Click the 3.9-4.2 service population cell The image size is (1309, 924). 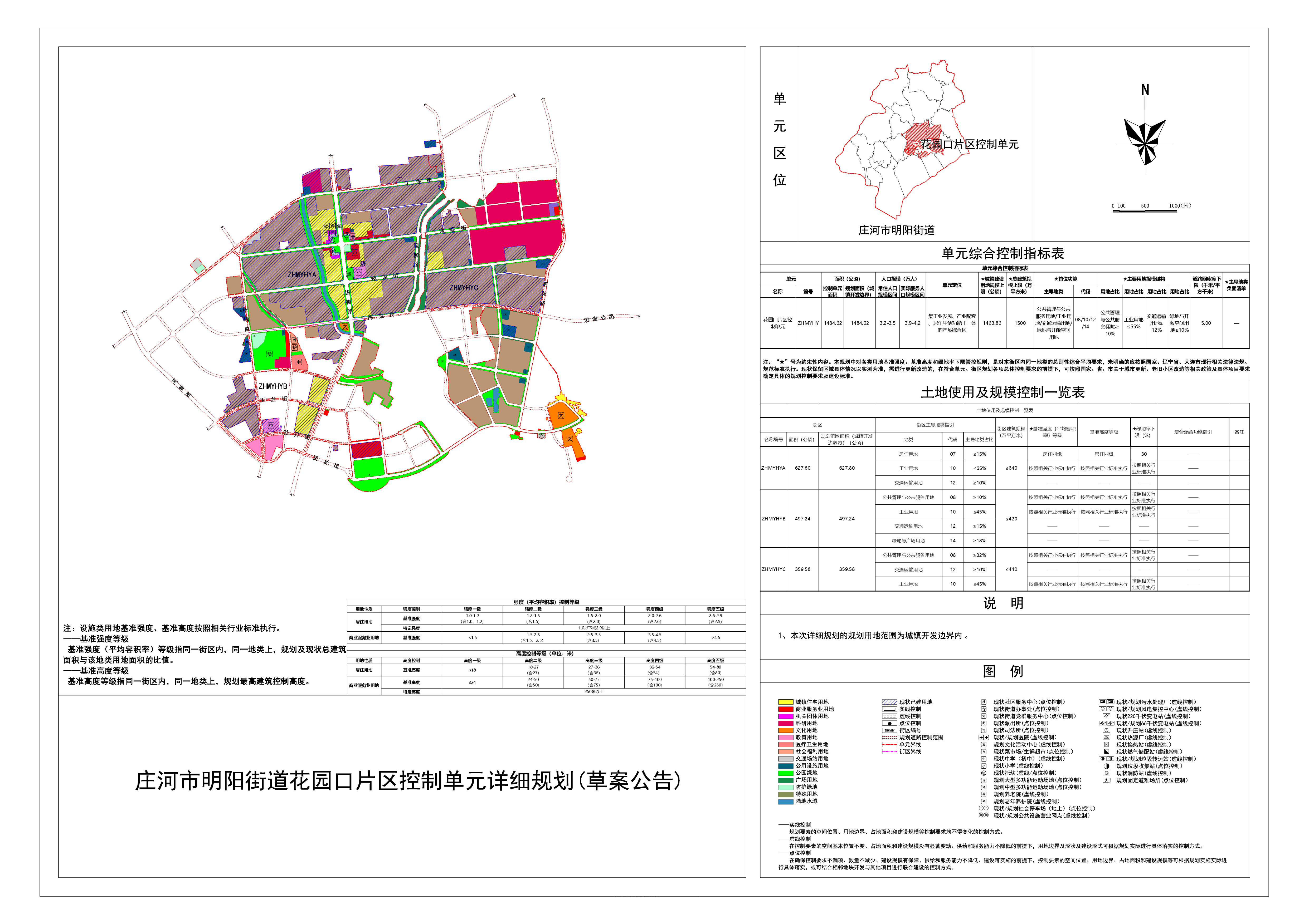[x=912, y=323]
